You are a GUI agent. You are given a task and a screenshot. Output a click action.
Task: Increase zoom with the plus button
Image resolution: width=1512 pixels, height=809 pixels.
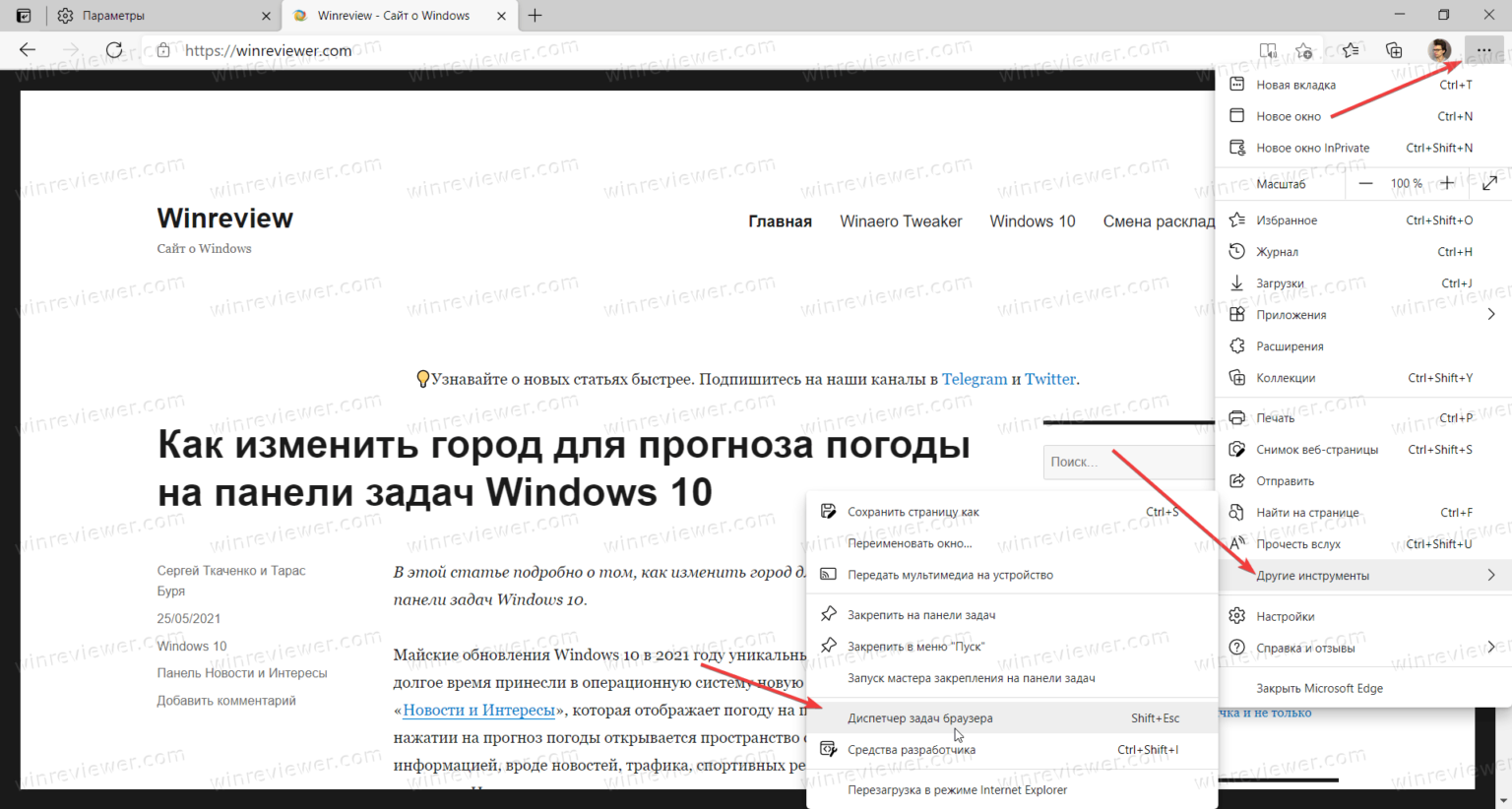click(1447, 183)
